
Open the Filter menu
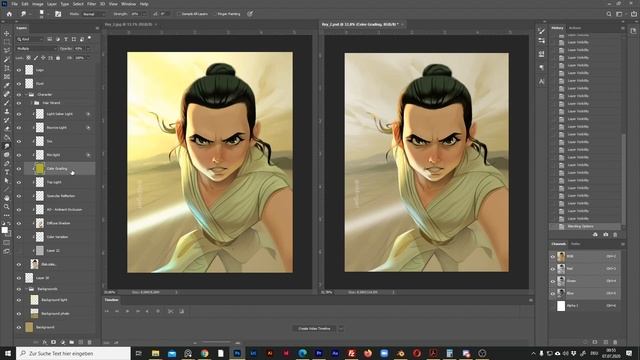tap(91, 4)
